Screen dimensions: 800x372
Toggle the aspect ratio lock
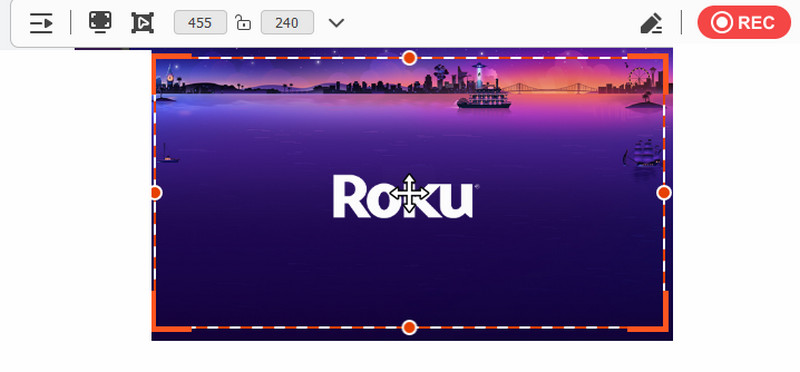point(243,22)
